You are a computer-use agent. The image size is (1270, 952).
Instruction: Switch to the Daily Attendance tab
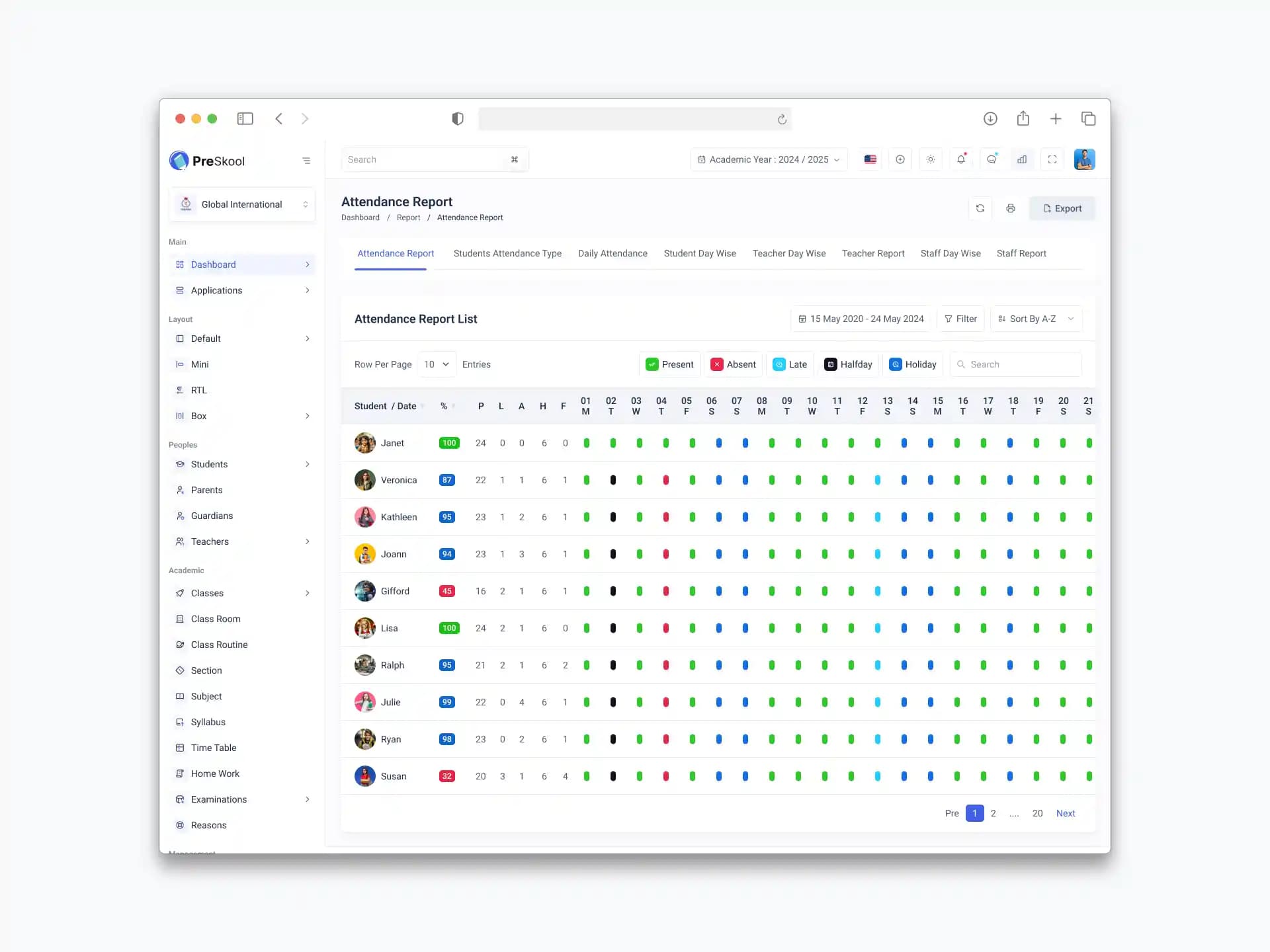(613, 253)
